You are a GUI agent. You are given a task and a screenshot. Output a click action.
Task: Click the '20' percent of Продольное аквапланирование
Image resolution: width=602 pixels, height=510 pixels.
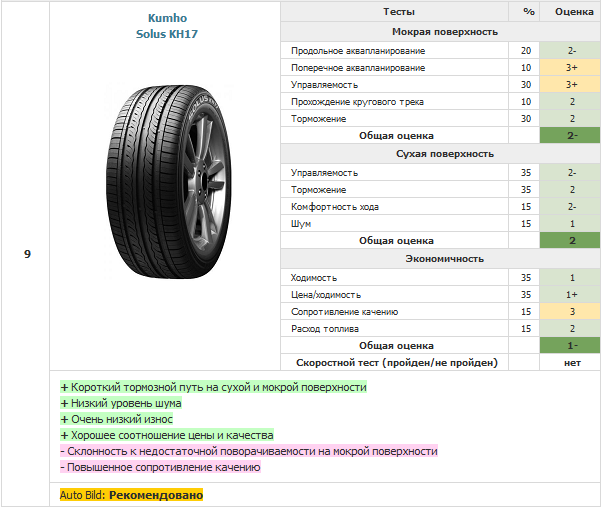point(526,51)
